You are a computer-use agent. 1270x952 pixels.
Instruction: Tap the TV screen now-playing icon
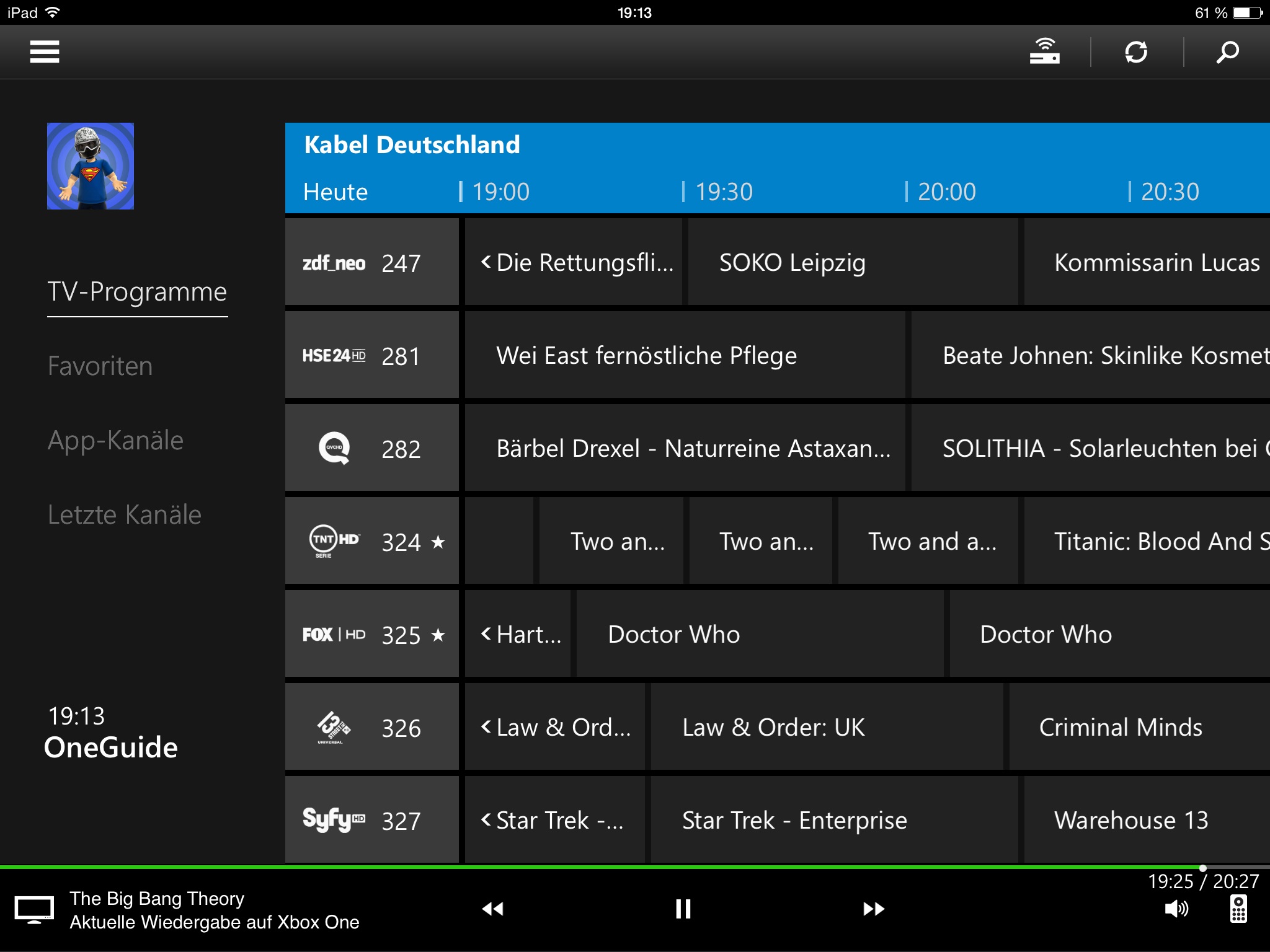pyautogui.click(x=34, y=910)
